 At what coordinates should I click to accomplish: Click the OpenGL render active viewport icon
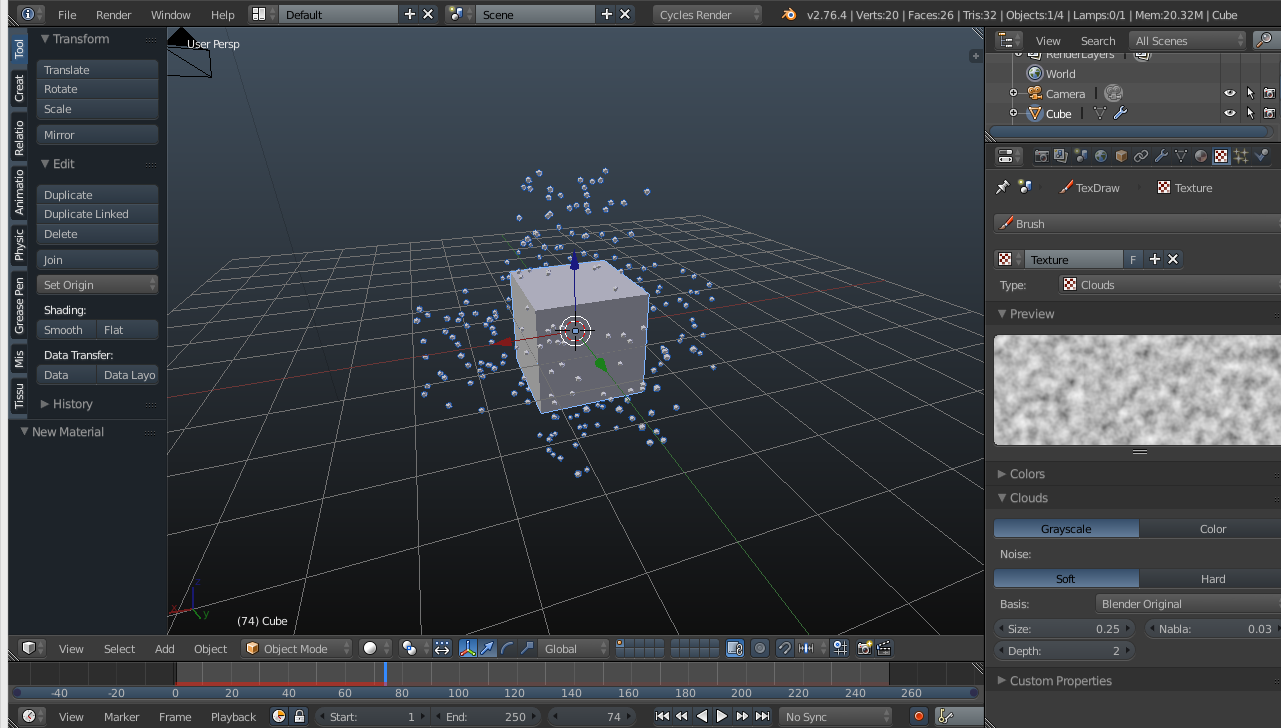point(864,648)
